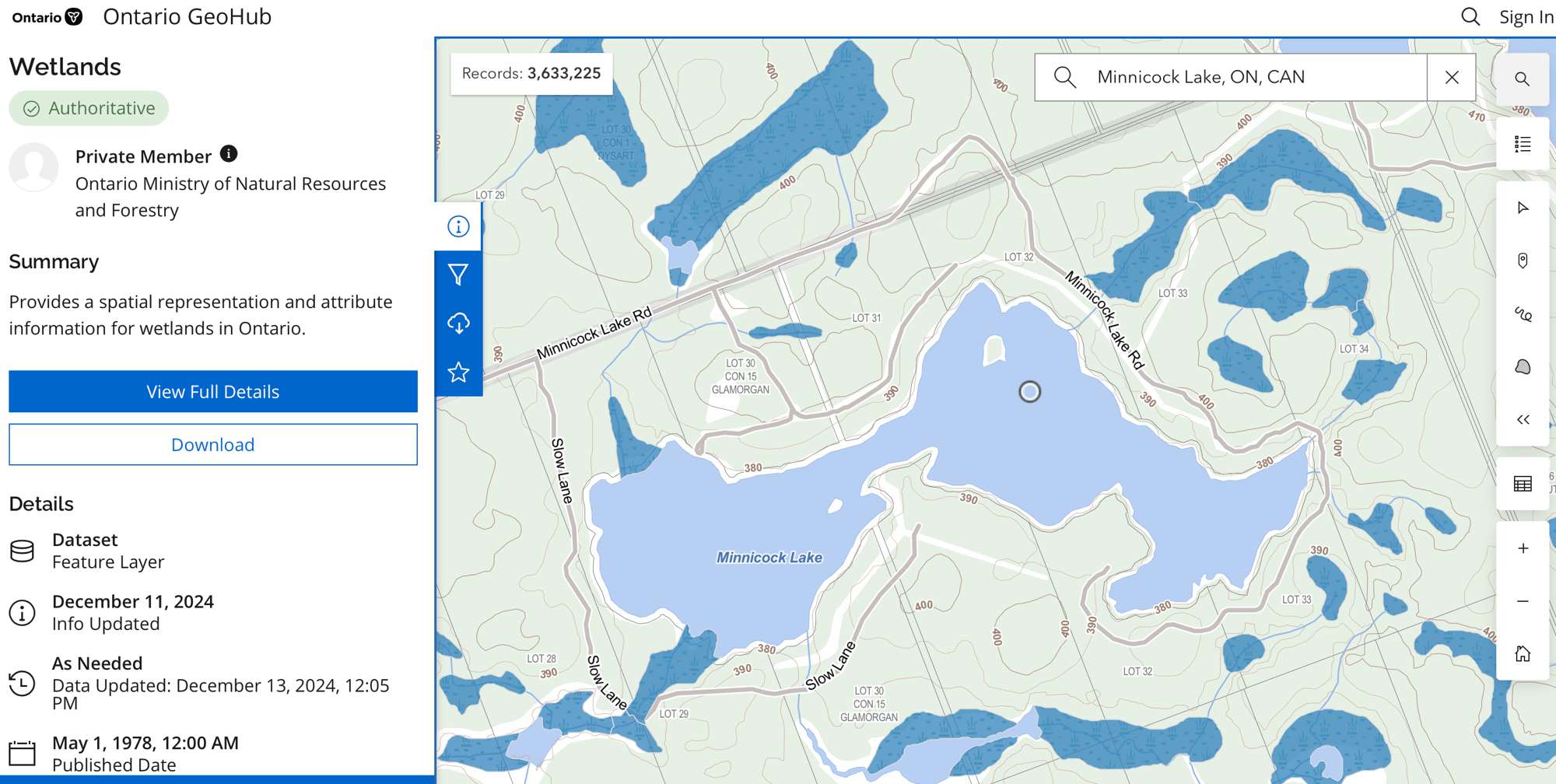Click the Data Updated clock icon
This screenshot has width=1556, height=784.
pos(23,683)
